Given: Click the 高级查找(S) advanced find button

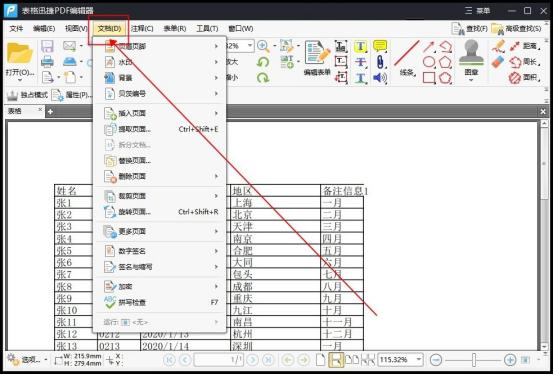Looking at the screenshot, I should tap(516, 29).
